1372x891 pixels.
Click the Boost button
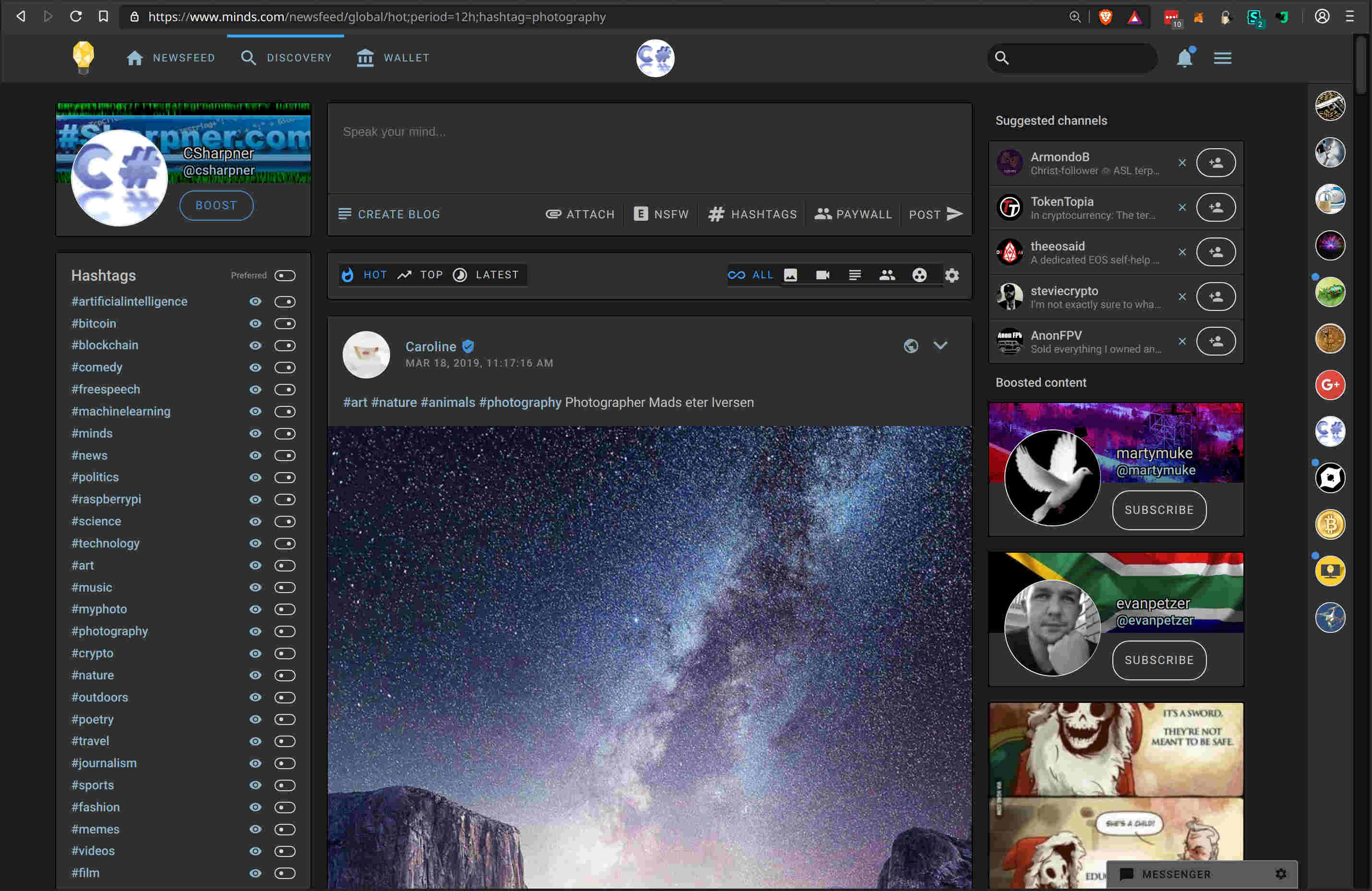216,205
